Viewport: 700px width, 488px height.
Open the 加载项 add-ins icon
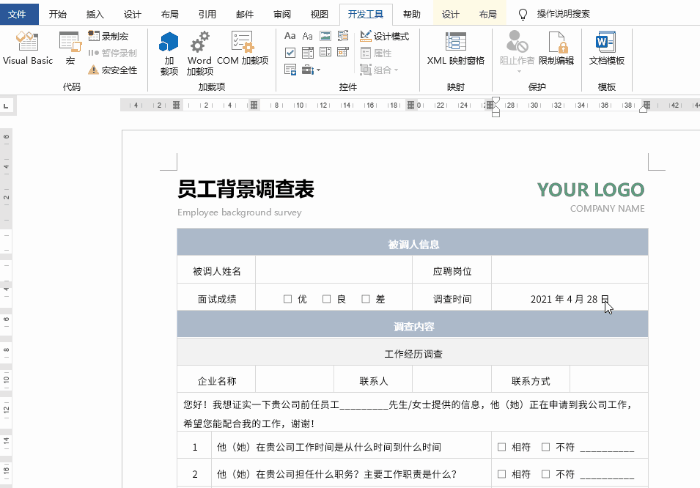click(169, 50)
